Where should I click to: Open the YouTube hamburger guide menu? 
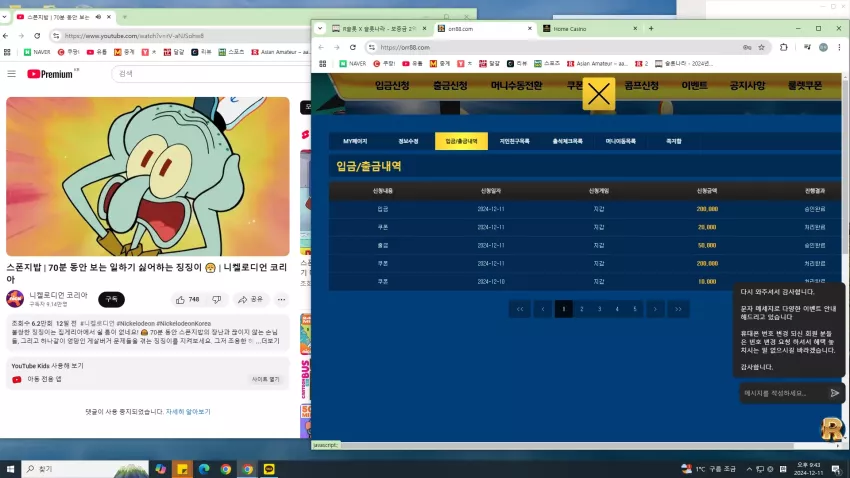coord(11,74)
